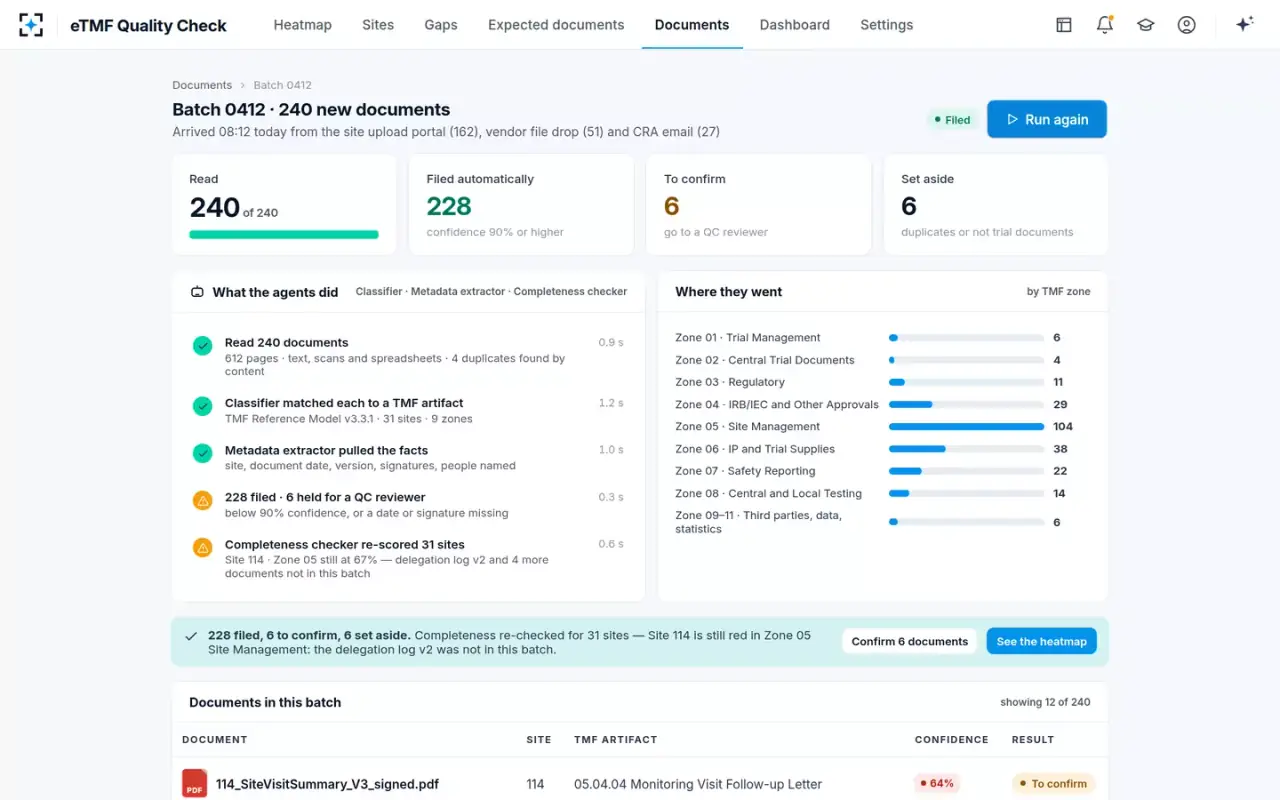Click the Read progress bar
1280x800 pixels.
(x=284, y=235)
